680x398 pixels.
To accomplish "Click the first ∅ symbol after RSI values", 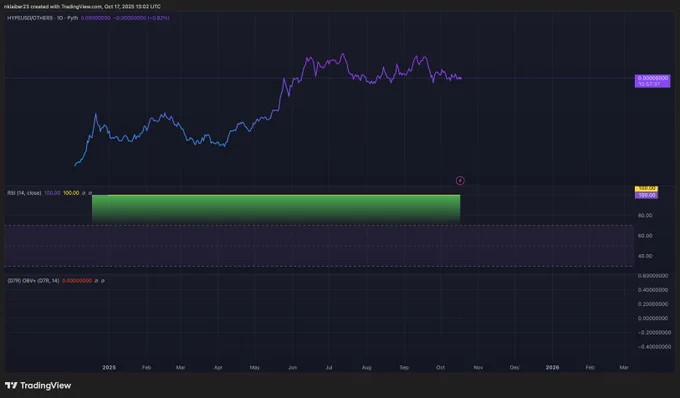I will pos(84,193).
